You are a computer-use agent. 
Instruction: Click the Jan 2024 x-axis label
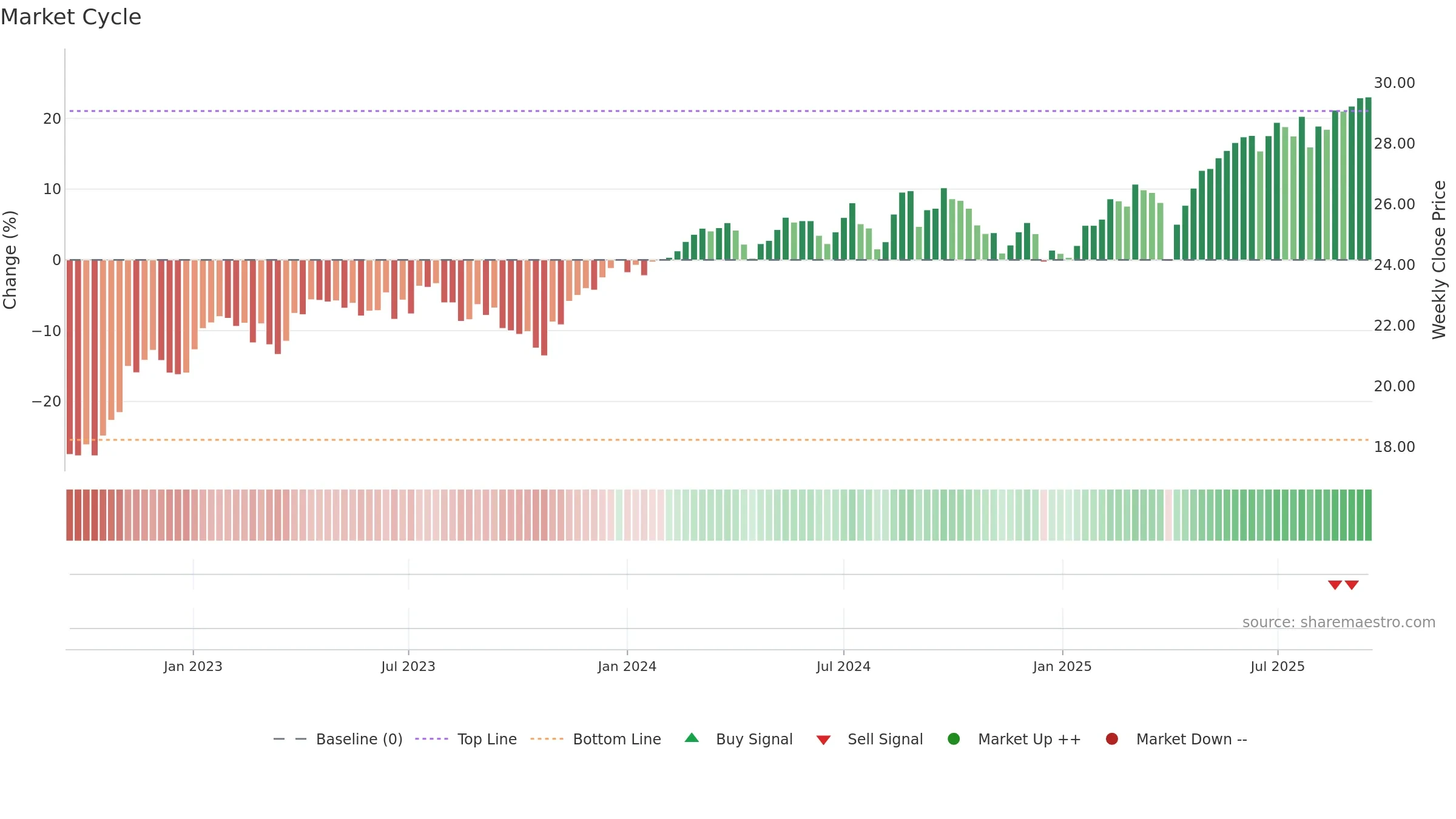tap(627, 666)
